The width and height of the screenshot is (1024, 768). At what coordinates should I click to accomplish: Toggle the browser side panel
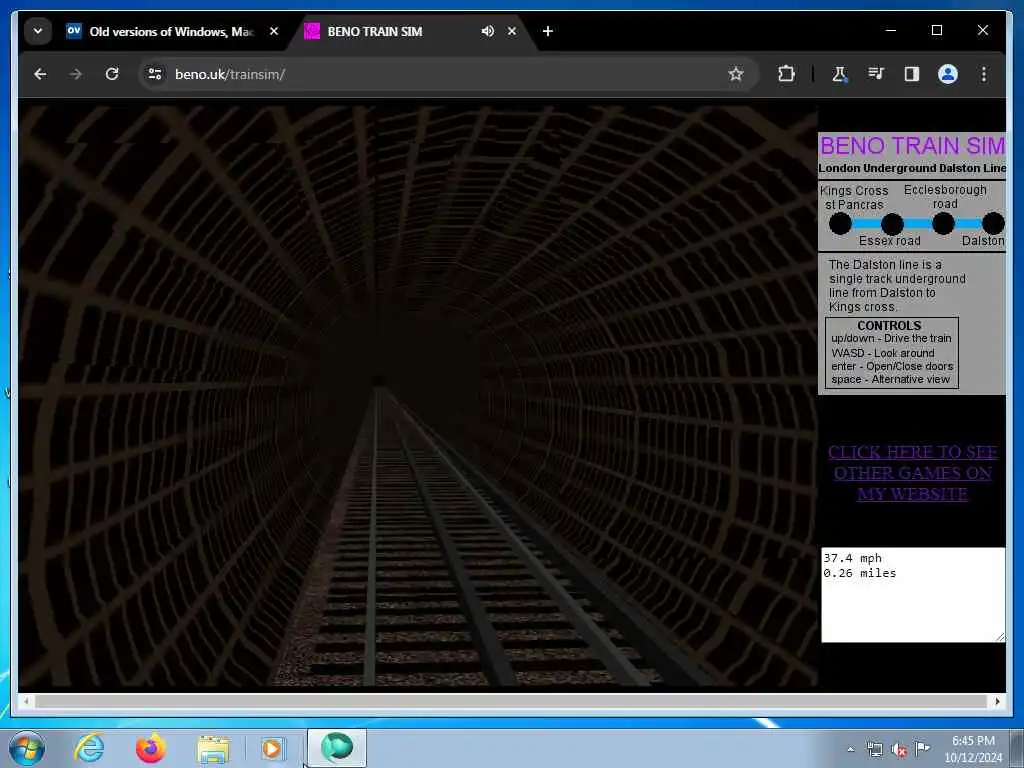coord(912,74)
